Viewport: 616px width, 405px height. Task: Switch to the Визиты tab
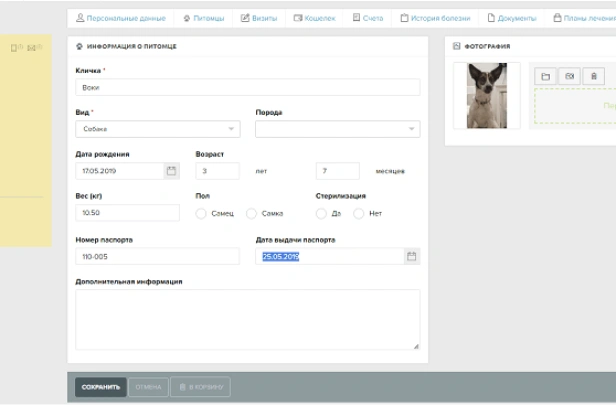click(259, 18)
